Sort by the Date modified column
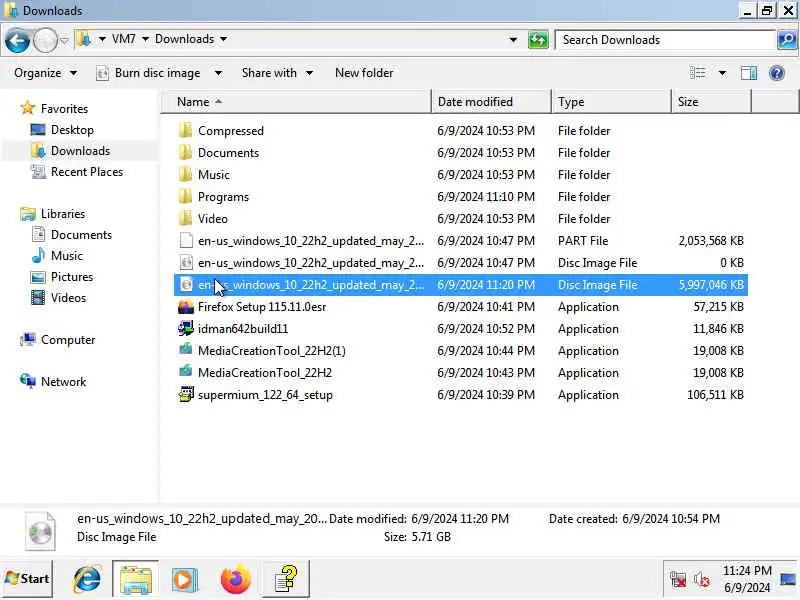Screen dimensions: 800x600 [x=491, y=102]
